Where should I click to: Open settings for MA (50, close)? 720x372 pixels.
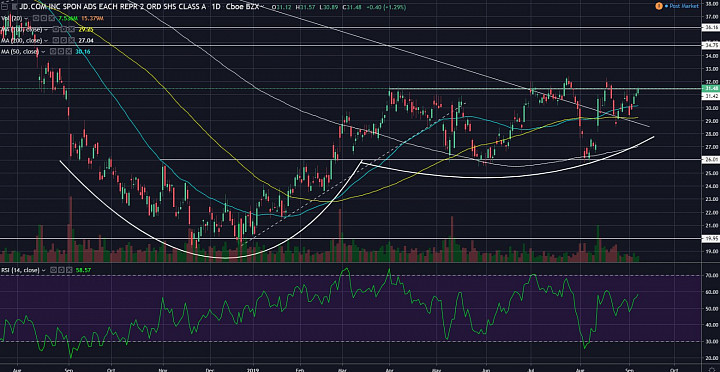[61, 51]
